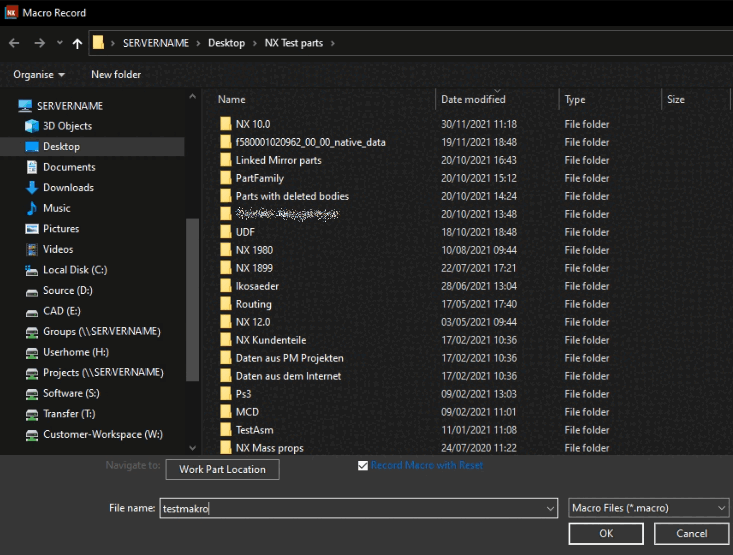Open Source (D:) drive

[59, 290]
